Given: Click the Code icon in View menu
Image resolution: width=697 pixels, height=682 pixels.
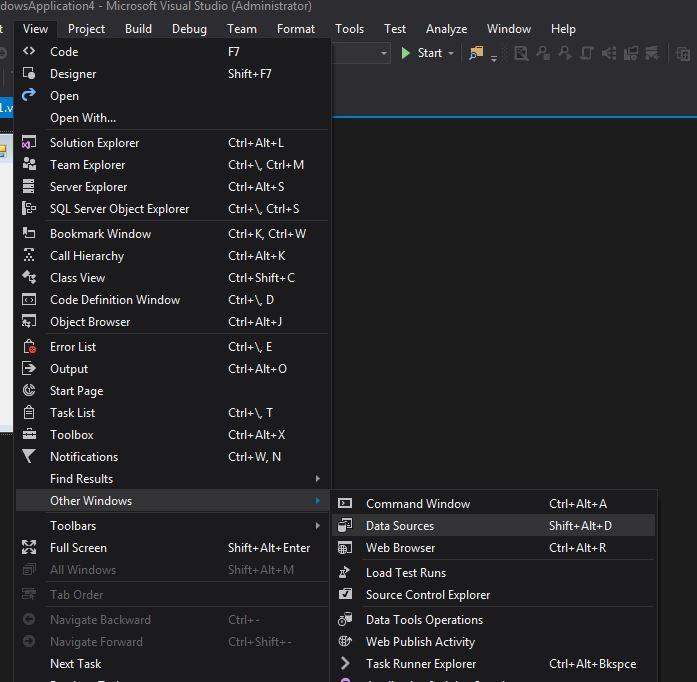Looking at the screenshot, I should point(29,51).
